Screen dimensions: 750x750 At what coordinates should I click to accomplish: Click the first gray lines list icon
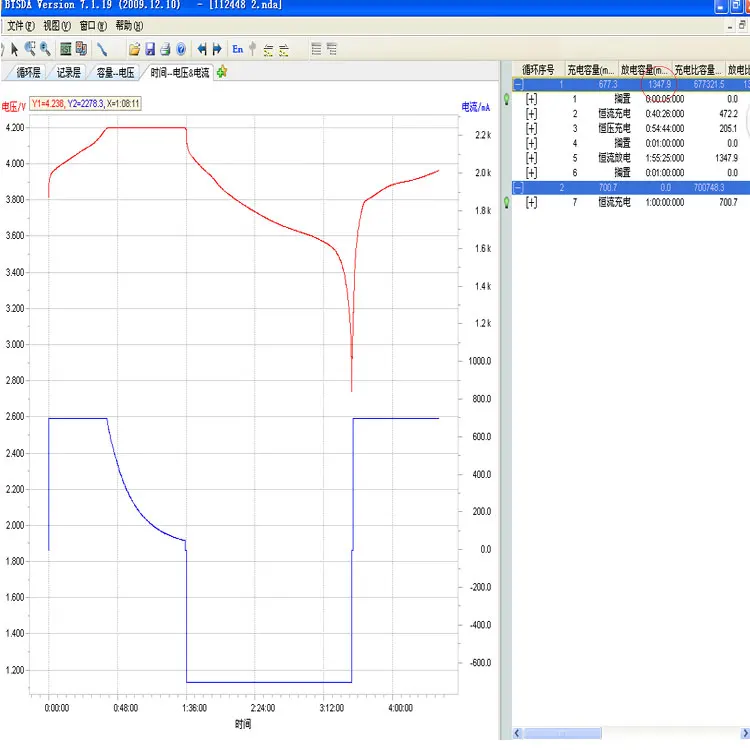click(x=316, y=49)
